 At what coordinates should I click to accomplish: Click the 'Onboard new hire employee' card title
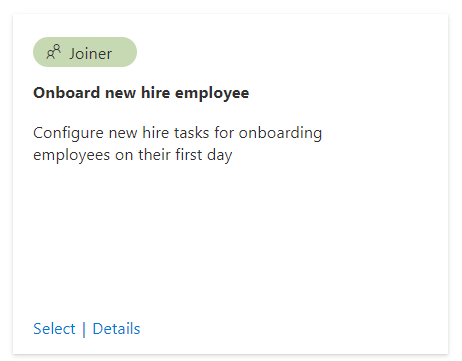[x=141, y=93]
